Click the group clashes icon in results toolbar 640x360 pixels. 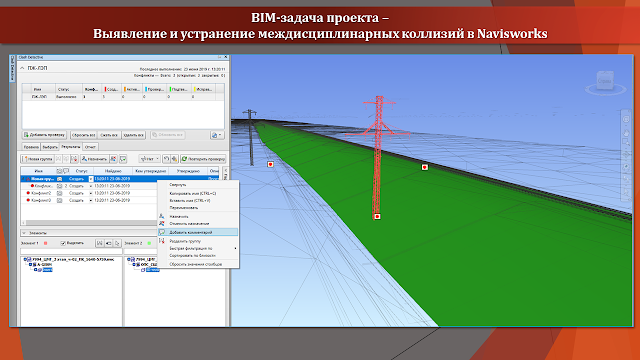click(x=58, y=159)
